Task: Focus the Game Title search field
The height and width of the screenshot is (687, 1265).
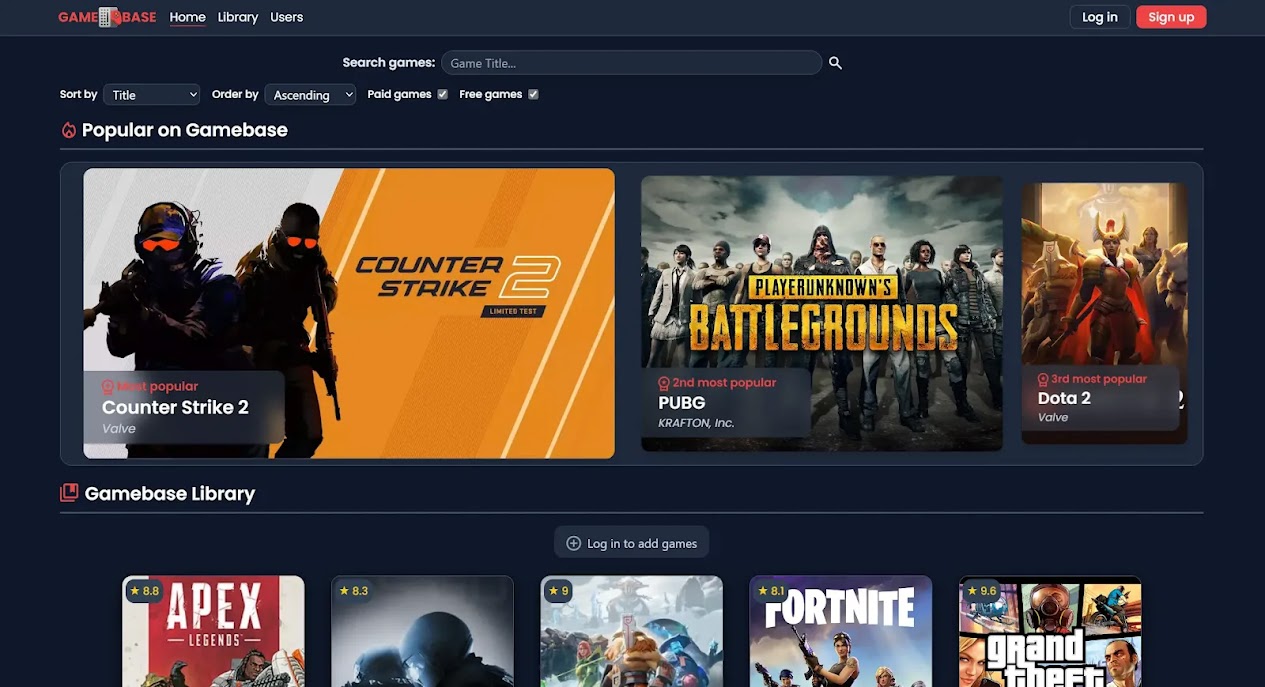Action: point(631,63)
